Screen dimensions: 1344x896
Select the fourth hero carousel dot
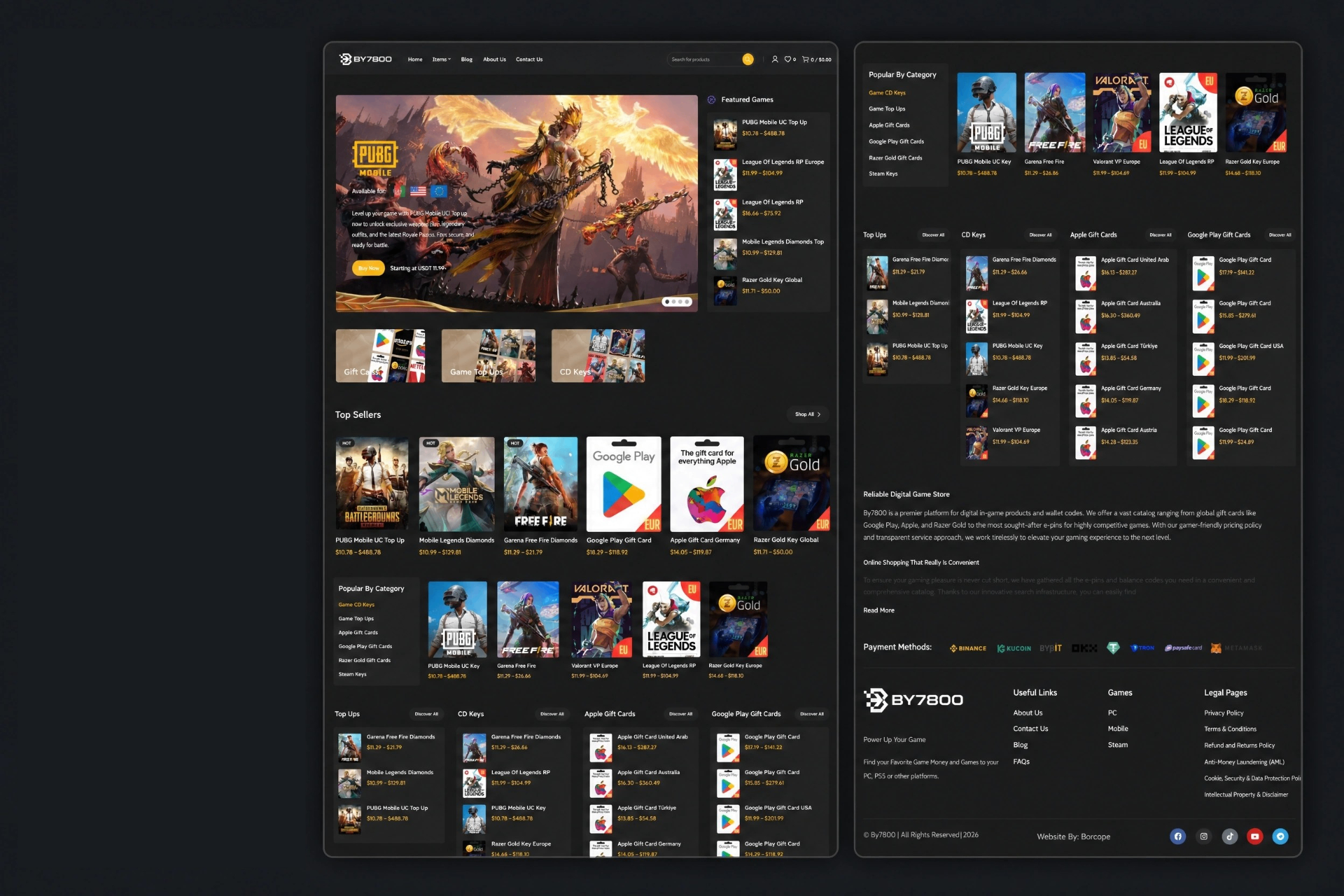pyautogui.click(x=687, y=302)
